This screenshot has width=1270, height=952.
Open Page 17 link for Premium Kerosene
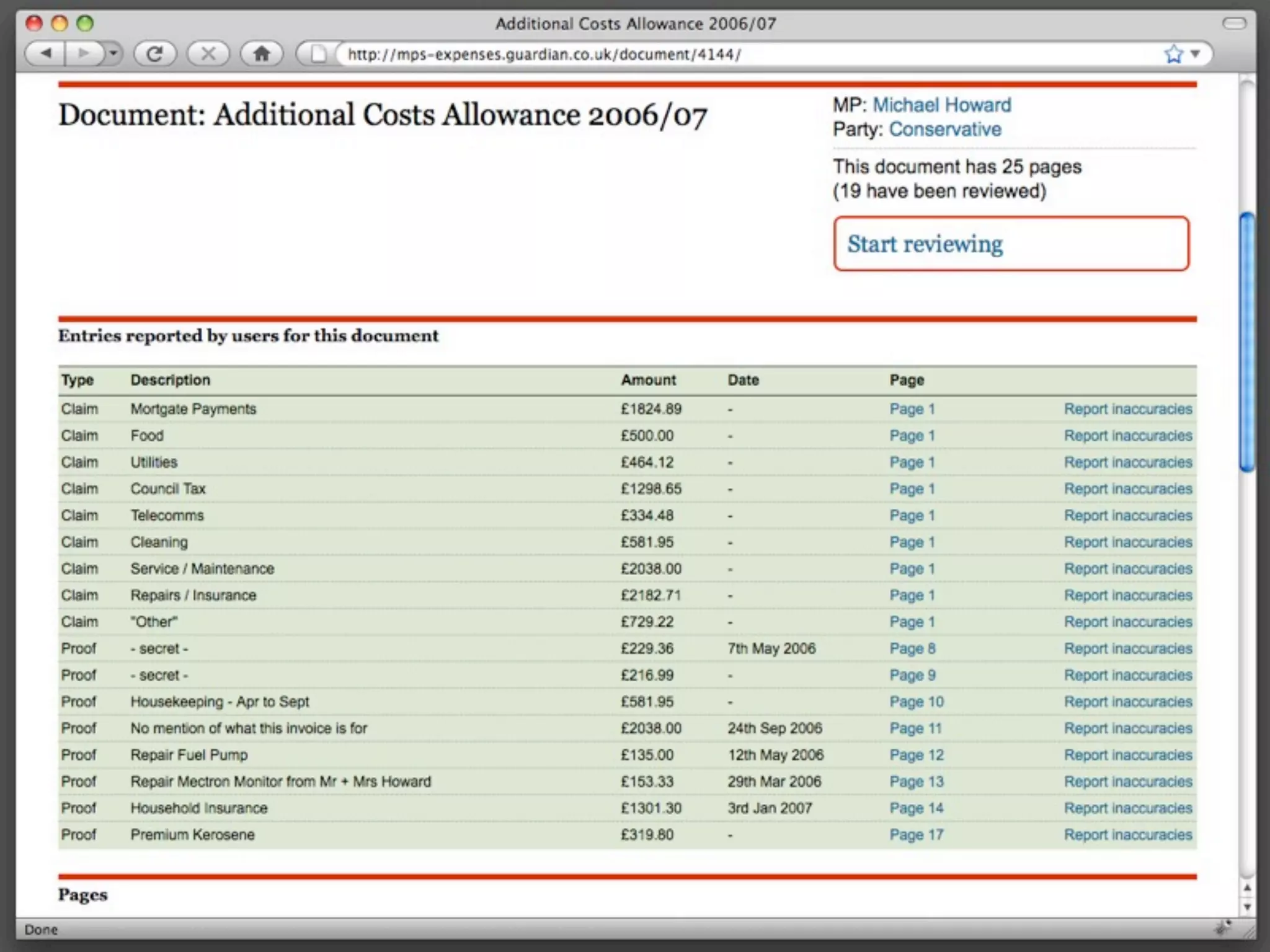point(916,835)
